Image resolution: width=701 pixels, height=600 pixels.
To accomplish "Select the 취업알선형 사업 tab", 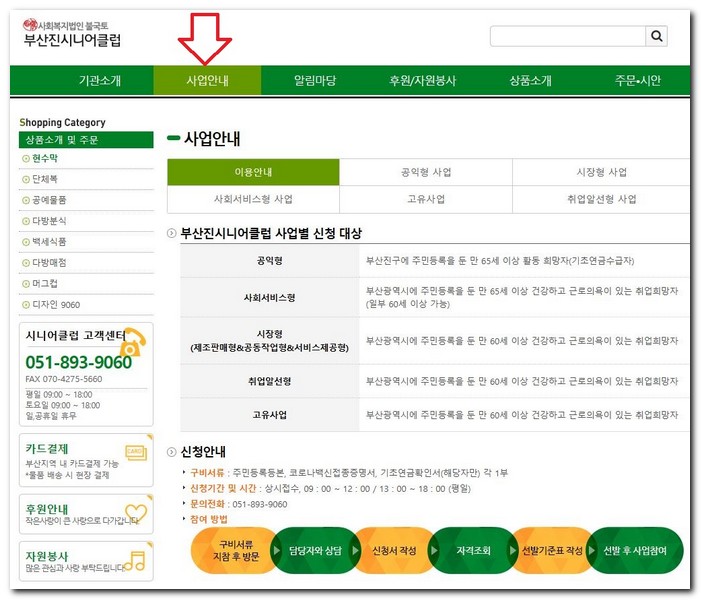I will click(x=601, y=199).
